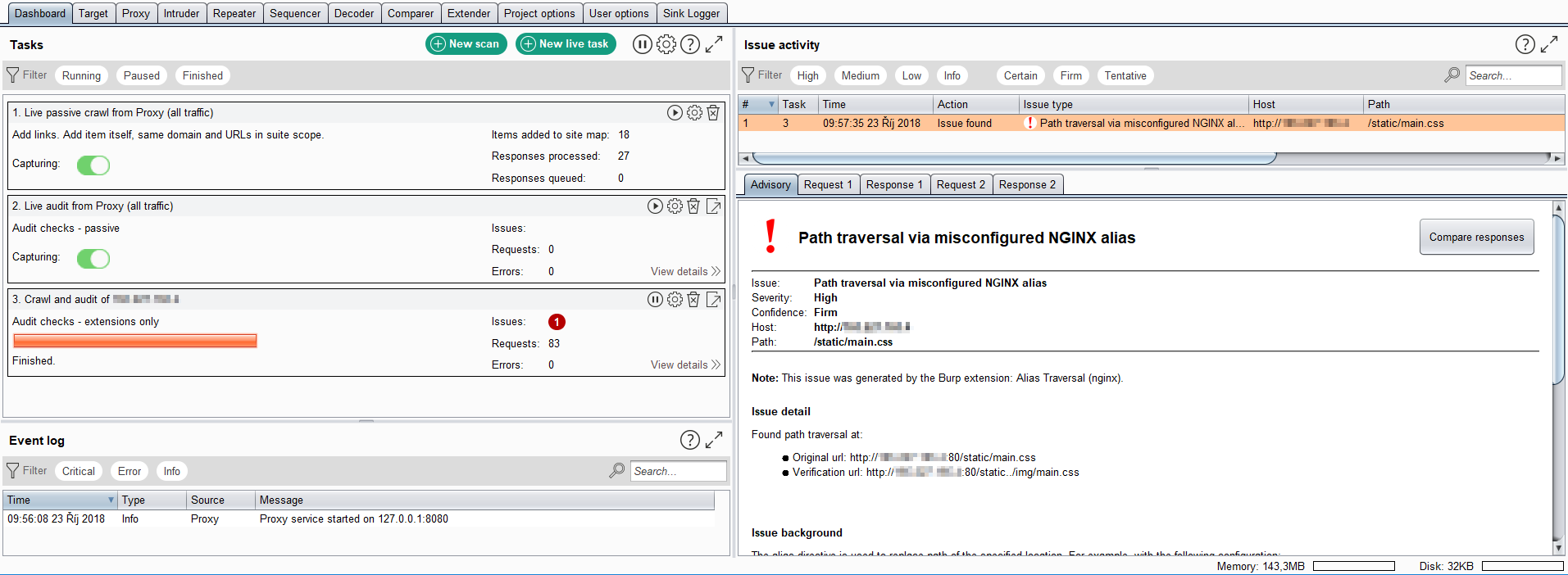Delete the Live passive crawl task

tap(713, 113)
